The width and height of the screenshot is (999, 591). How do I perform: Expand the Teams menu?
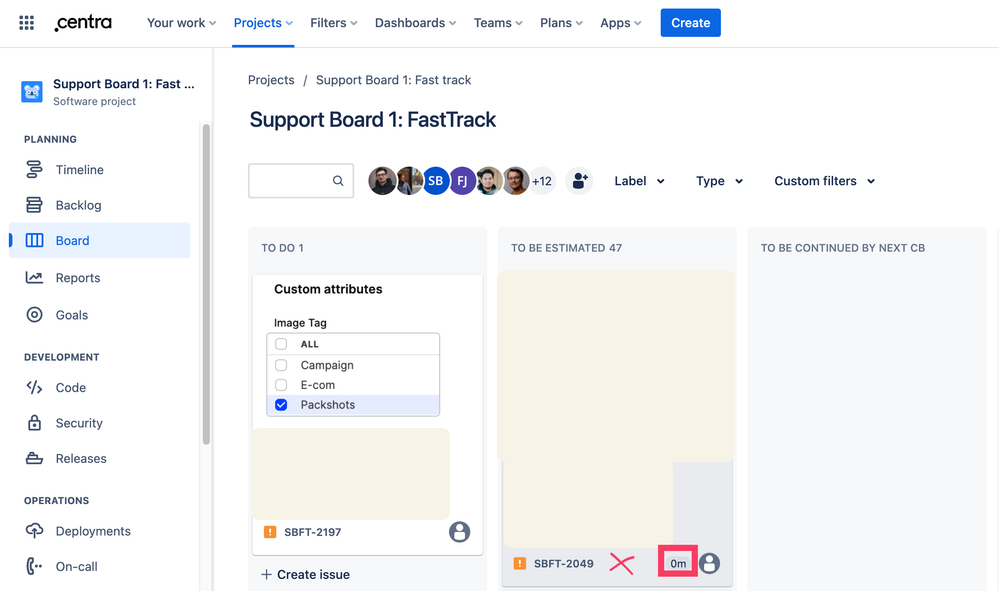click(x=498, y=23)
